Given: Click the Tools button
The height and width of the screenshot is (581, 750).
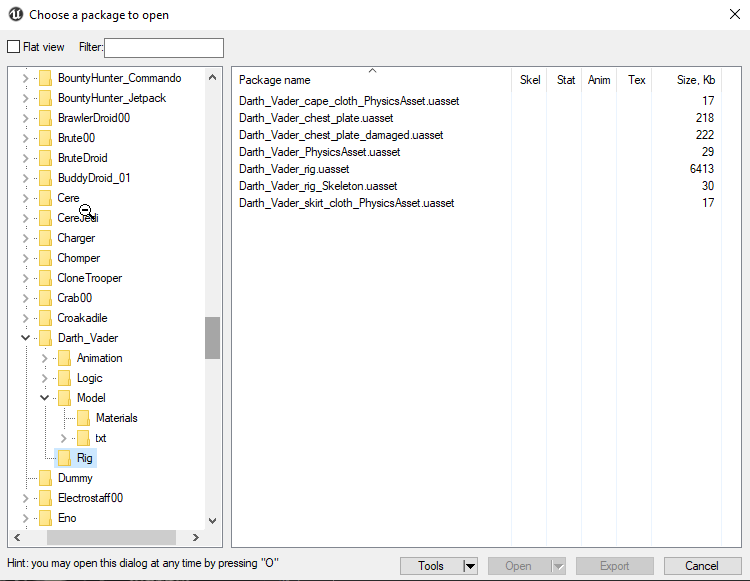Looking at the screenshot, I should (431, 566).
